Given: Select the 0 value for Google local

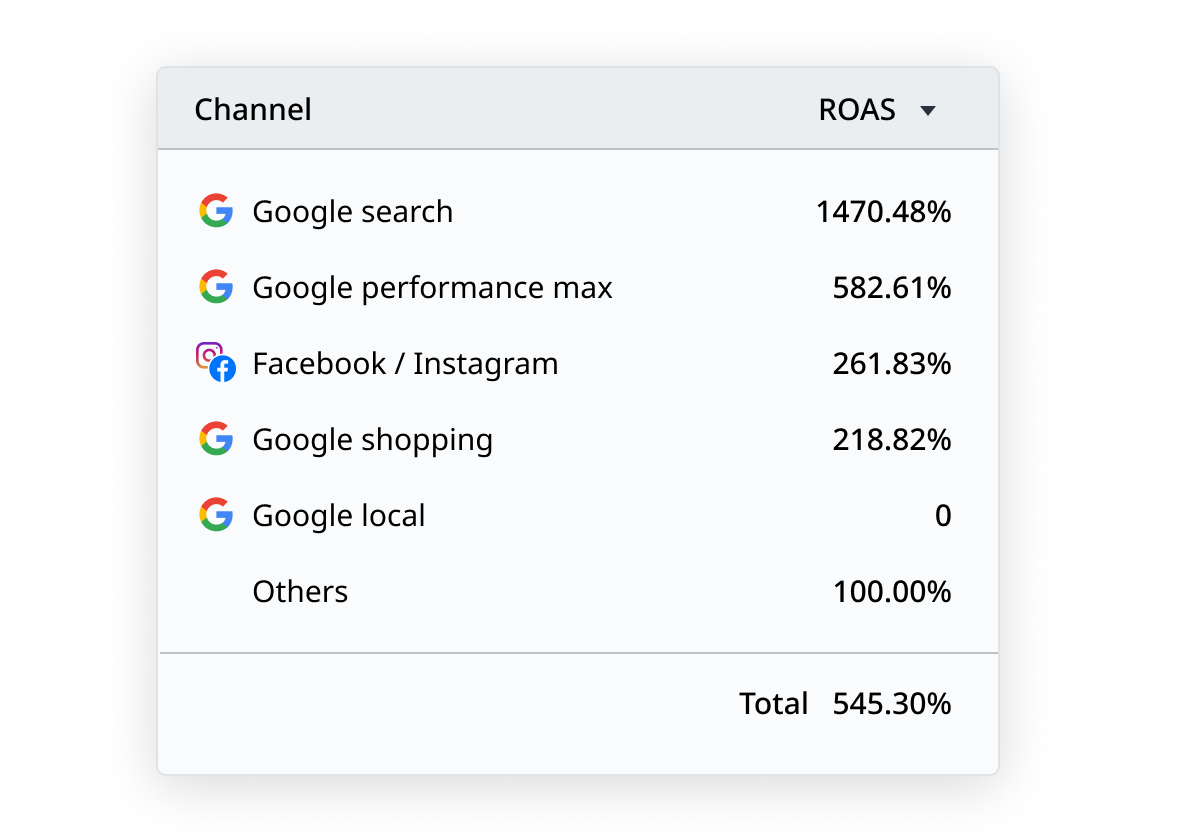Looking at the screenshot, I should pos(943,515).
